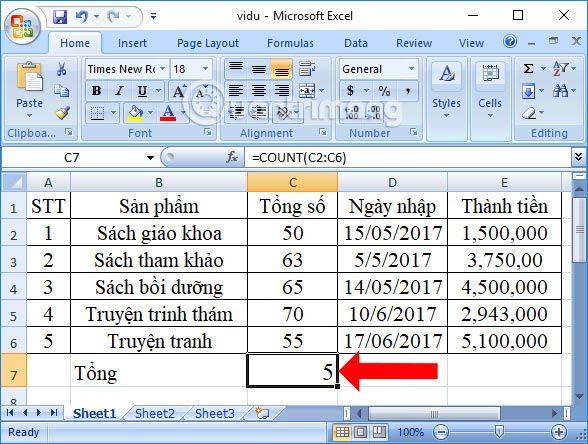
Task: Open the font name dropdown
Action: 162,69
